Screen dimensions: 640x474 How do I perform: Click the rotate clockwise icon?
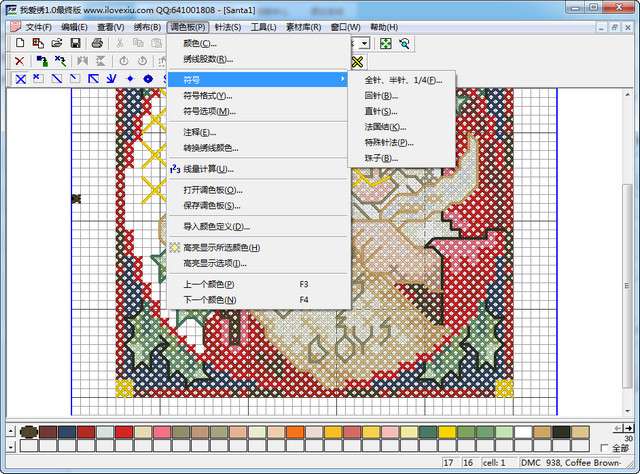coord(142,61)
